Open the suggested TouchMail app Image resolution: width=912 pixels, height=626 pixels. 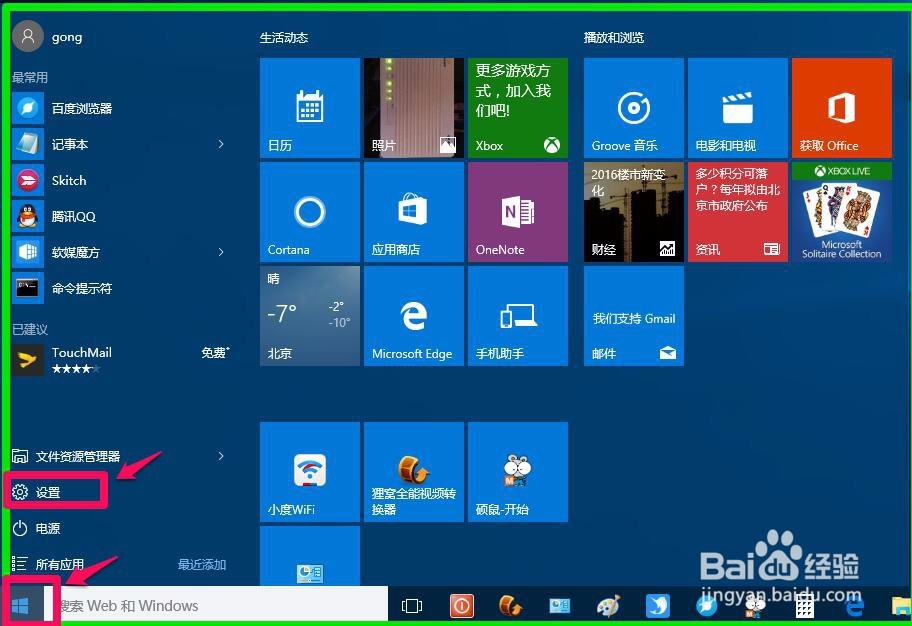pos(121,360)
